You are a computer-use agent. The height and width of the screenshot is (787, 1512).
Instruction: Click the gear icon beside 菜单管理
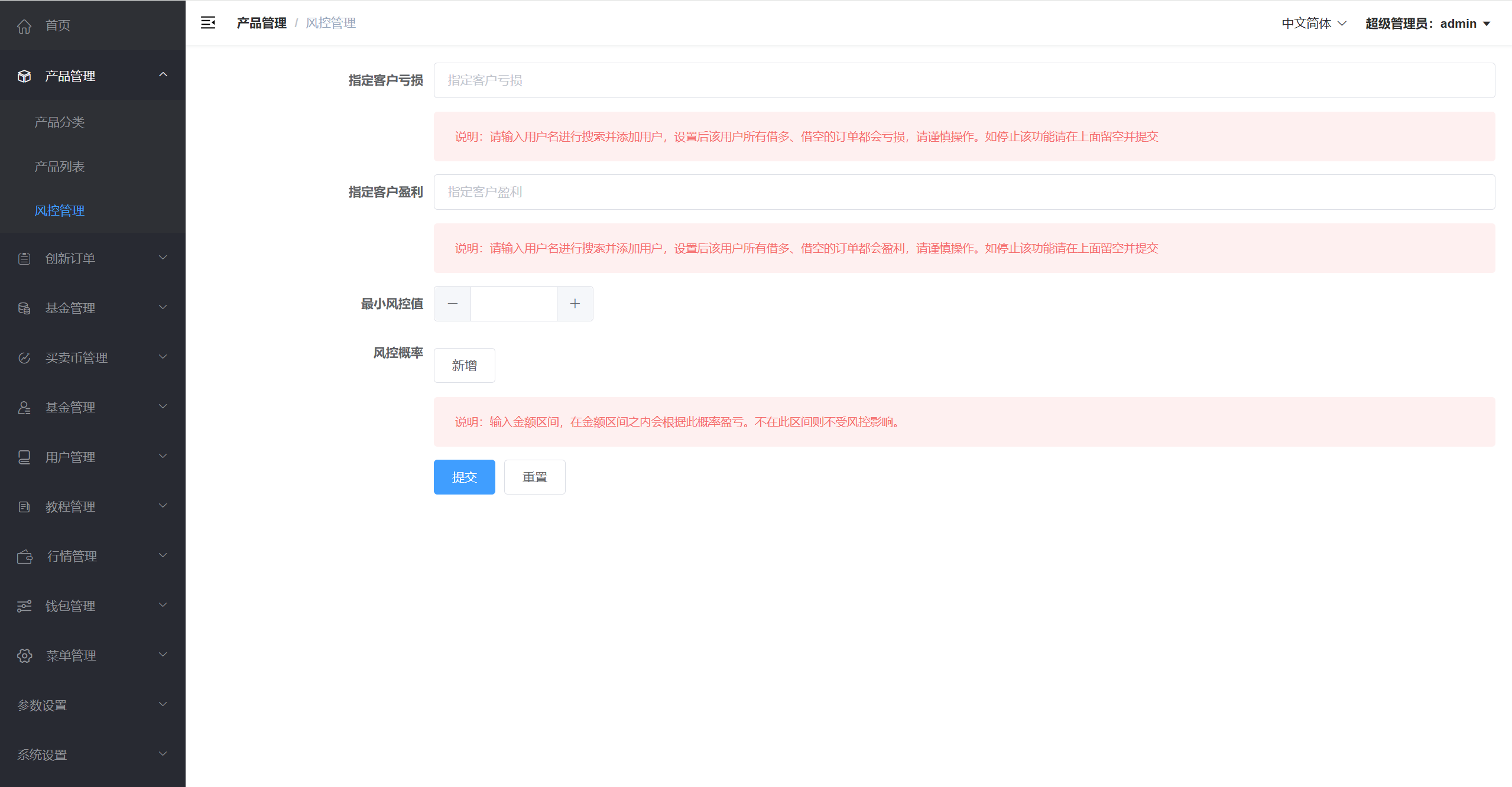point(24,656)
